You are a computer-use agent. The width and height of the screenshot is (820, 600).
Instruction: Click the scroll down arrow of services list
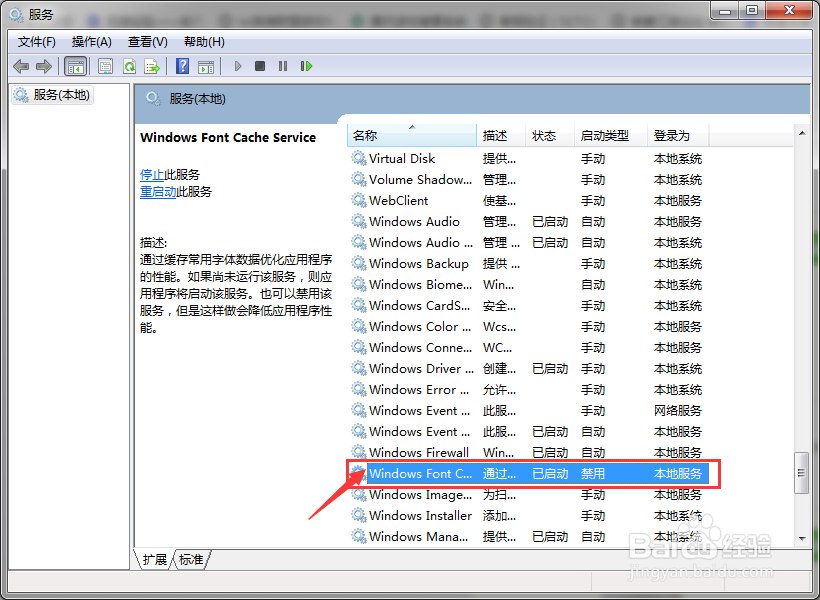point(802,538)
